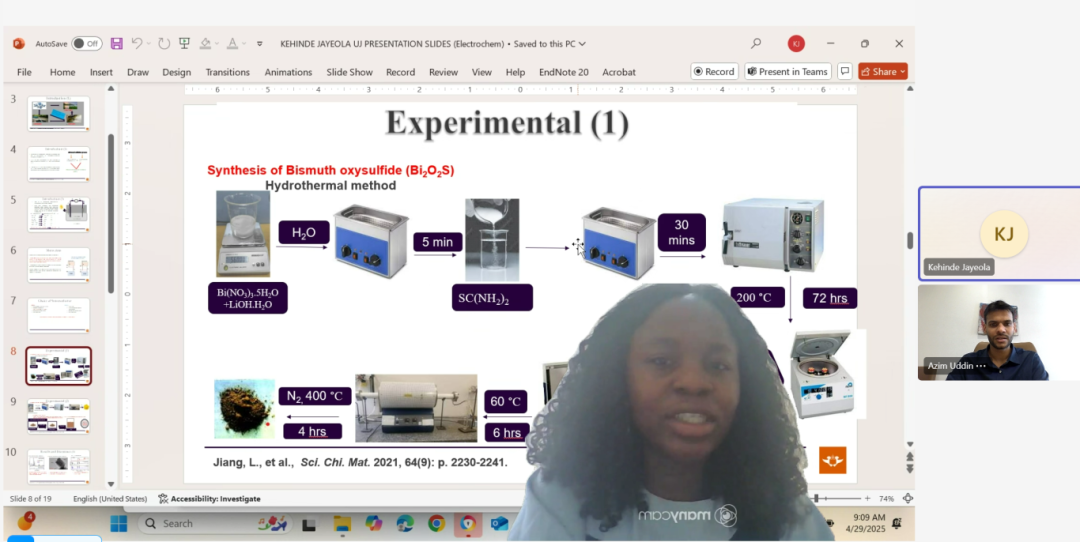Image resolution: width=1080 pixels, height=542 pixels.
Task: Open the Transitions ribbon tab
Action: click(x=227, y=72)
